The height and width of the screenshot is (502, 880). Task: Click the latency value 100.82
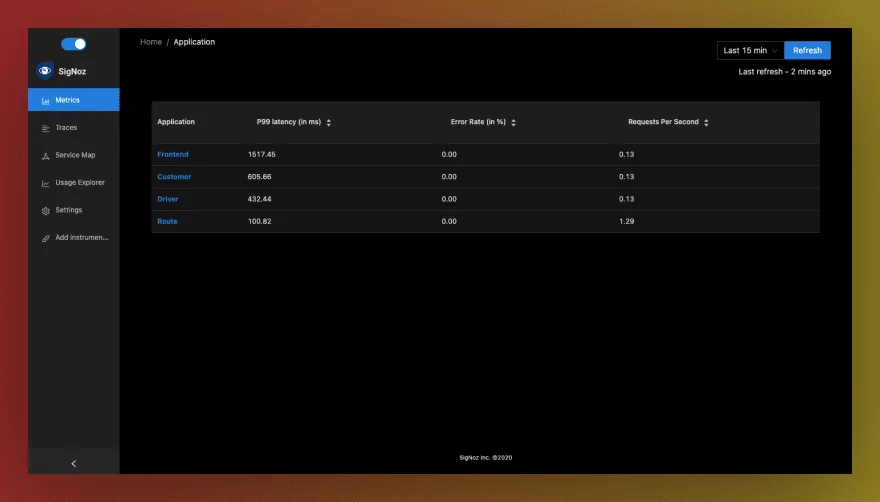click(259, 221)
